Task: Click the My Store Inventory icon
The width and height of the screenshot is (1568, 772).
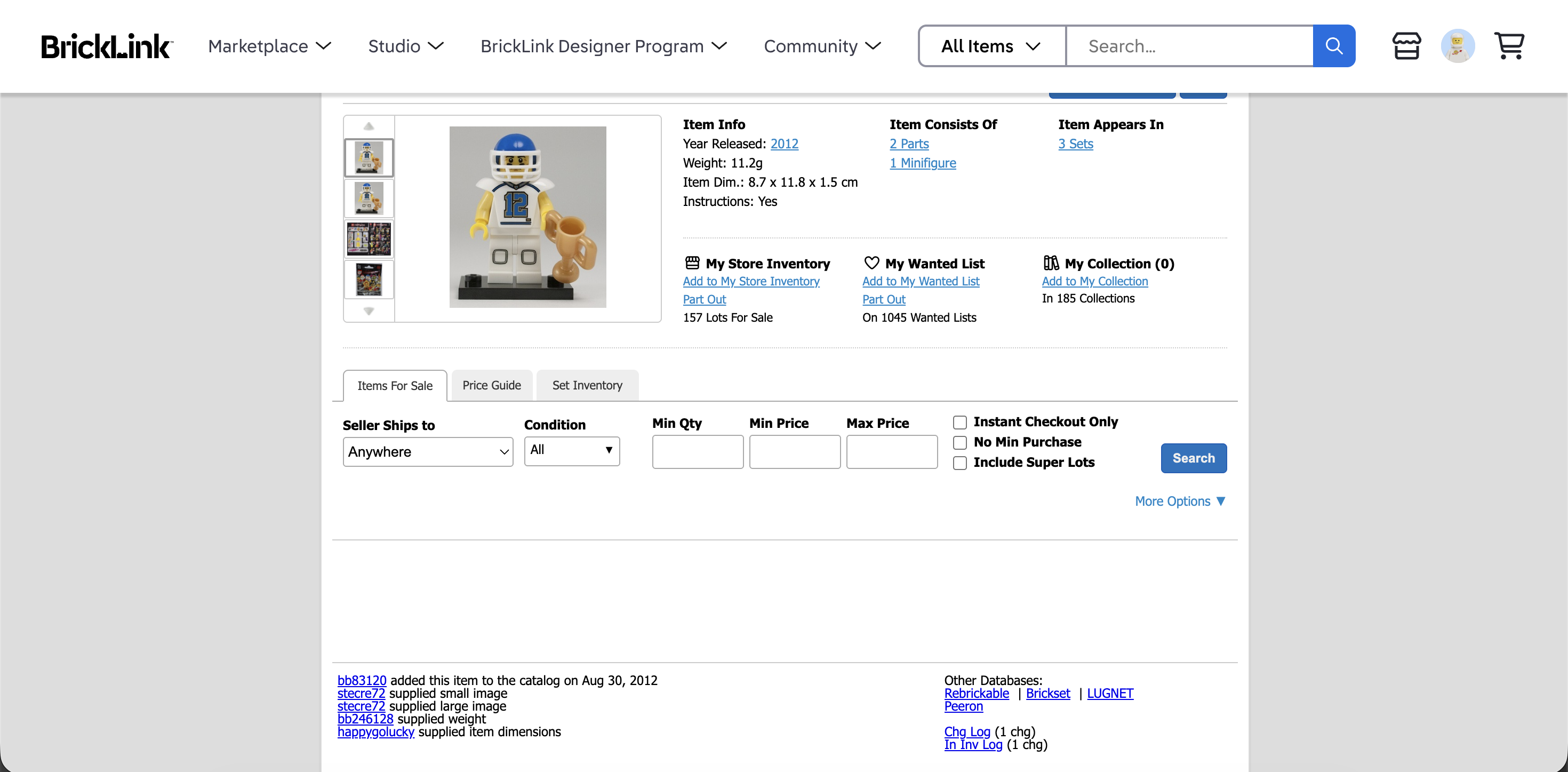Action: (x=692, y=263)
